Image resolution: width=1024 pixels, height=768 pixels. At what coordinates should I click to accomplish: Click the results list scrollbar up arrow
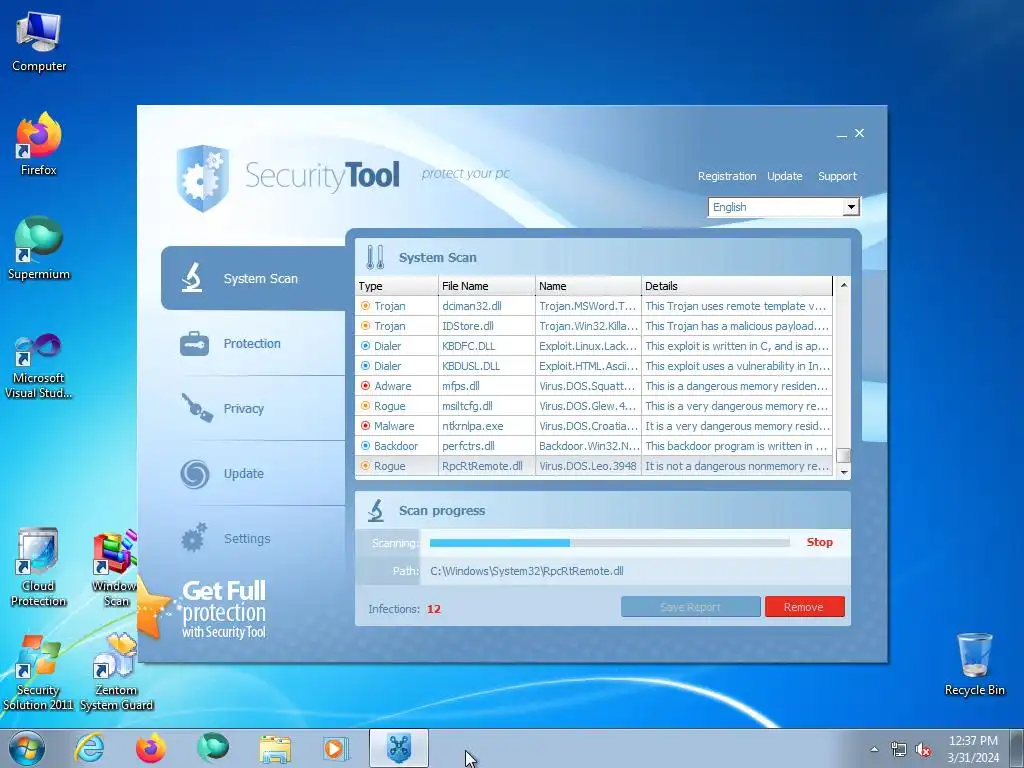[844, 285]
